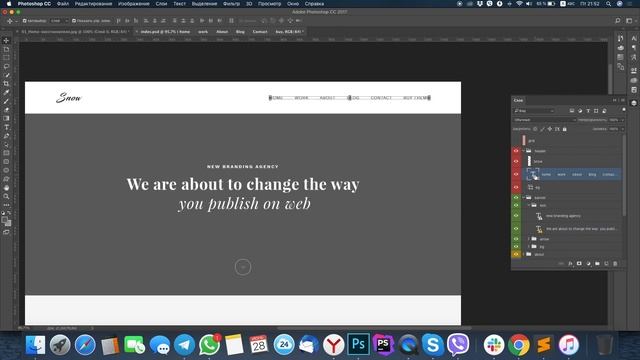
Task: Toggle Show Transform Controls checkbox
Action: (74, 20)
